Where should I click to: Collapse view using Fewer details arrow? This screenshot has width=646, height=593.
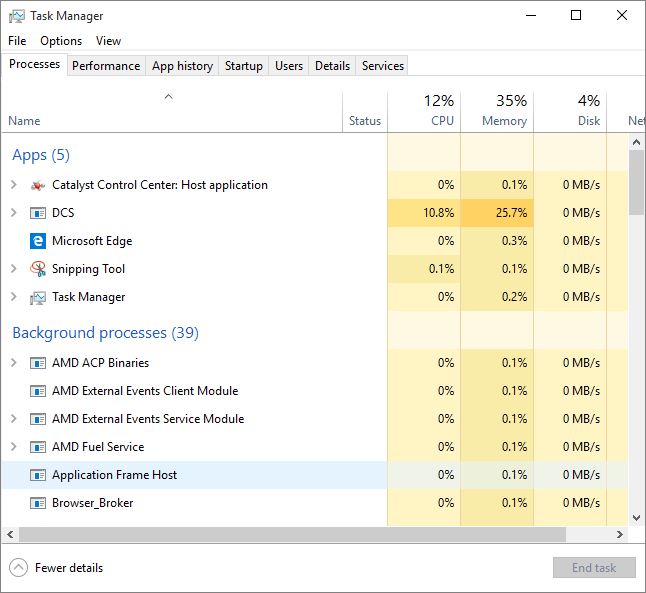19,568
